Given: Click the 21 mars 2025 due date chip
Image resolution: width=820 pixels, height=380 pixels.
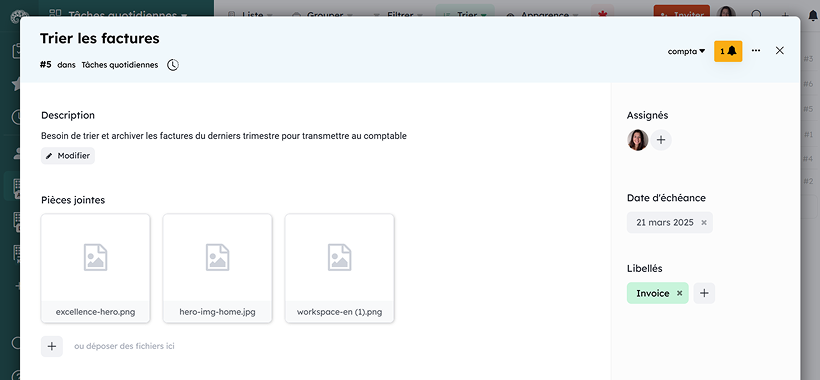Looking at the screenshot, I should [x=669, y=223].
